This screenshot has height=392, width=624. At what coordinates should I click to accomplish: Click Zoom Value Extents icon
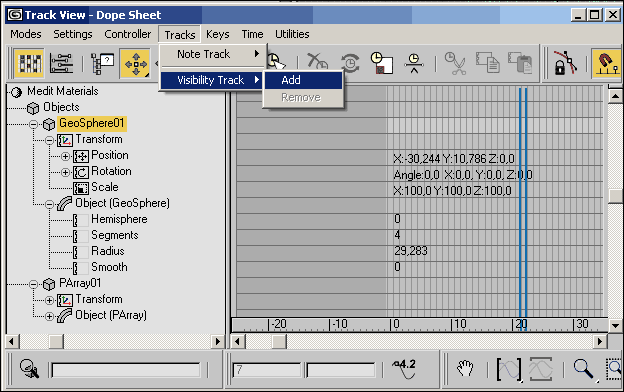(x=540, y=369)
